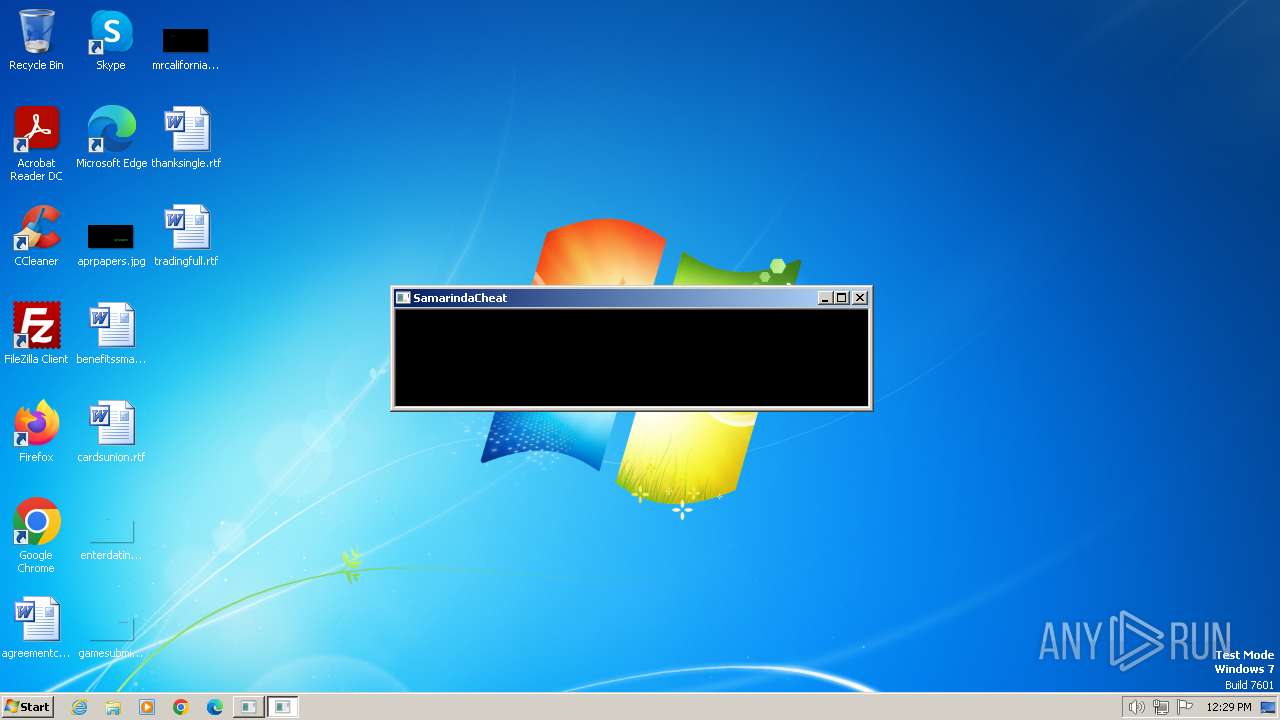Maximize the SamarindaCheat window
The image size is (1280, 720).
point(842,297)
